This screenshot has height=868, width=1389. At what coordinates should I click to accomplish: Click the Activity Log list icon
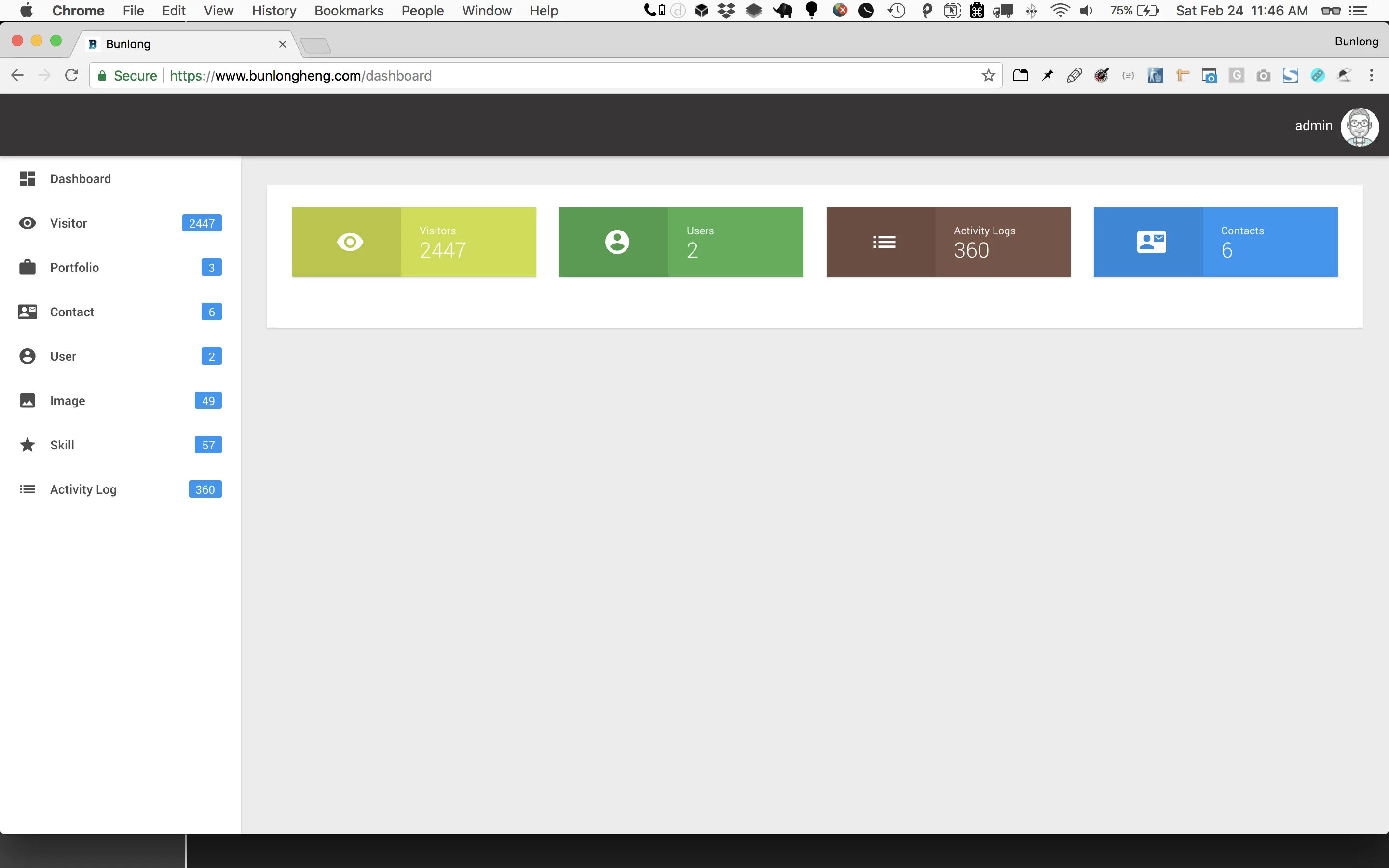[x=27, y=489]
